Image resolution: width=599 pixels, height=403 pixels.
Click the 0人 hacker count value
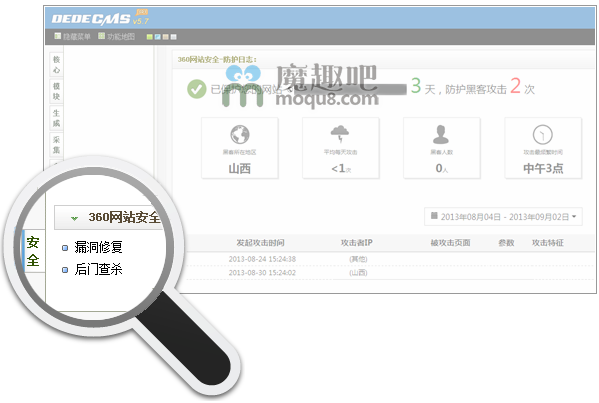point(442,168)
